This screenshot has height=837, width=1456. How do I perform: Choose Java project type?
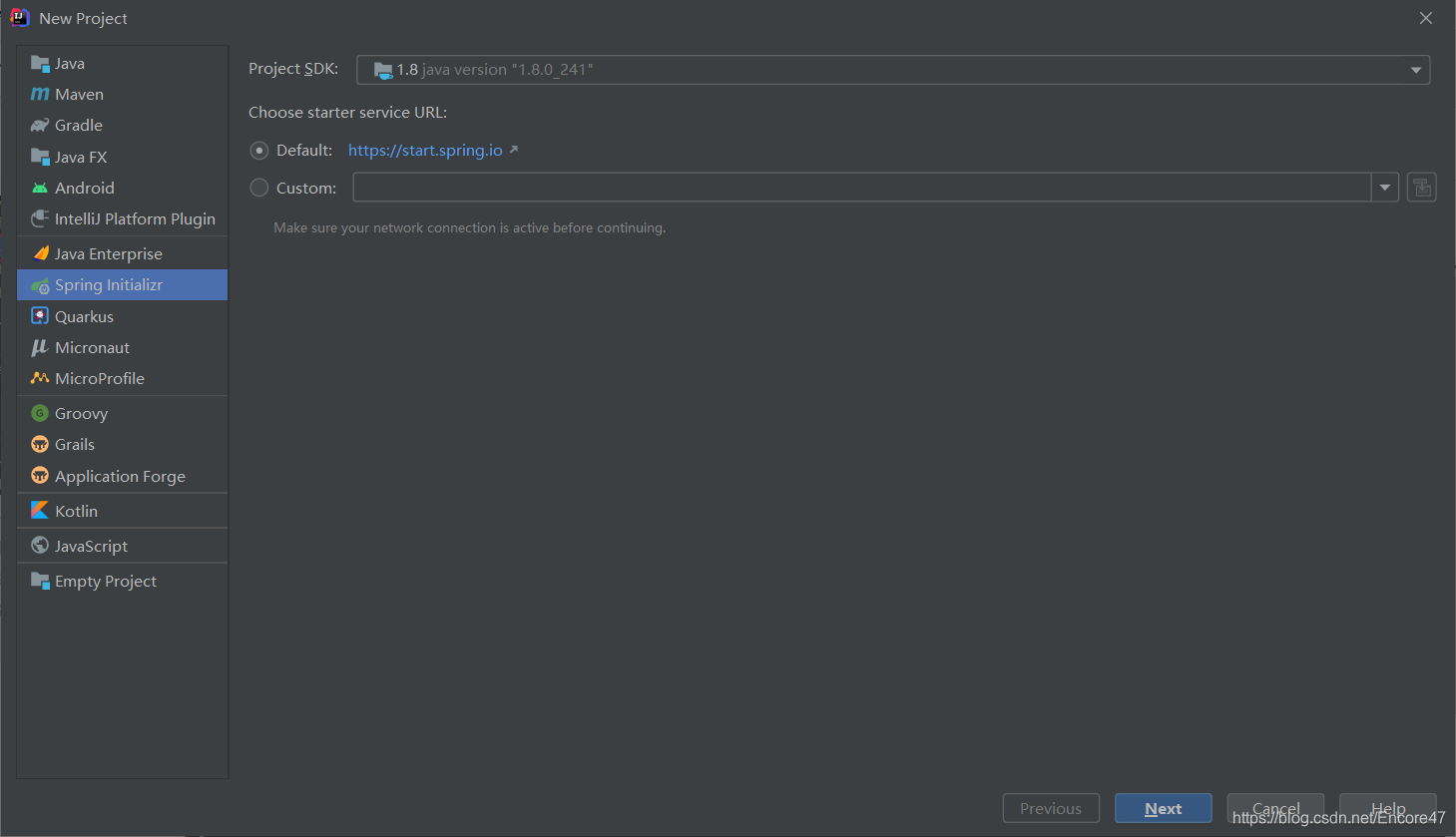(123, 64)
